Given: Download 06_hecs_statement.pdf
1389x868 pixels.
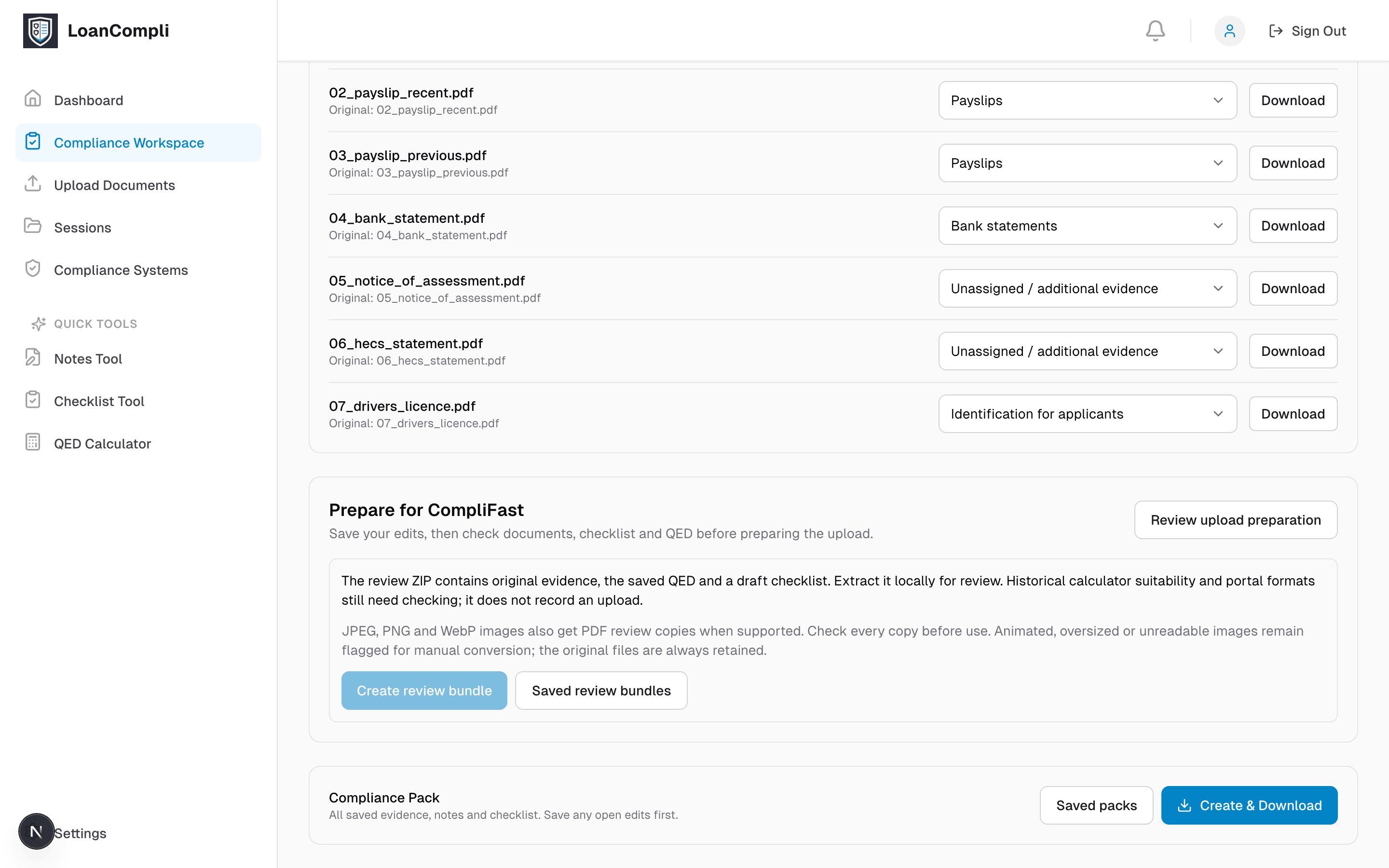Looking at the screenshot, I should (1293, 352).
